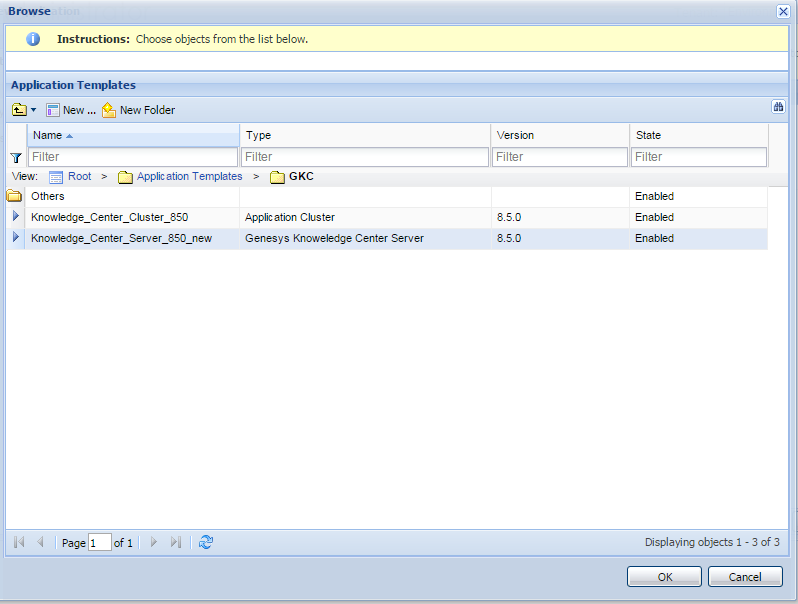This screenshot has width=798, height=604.
Task: Click the Name filter input field
Action: click(133, 157)
